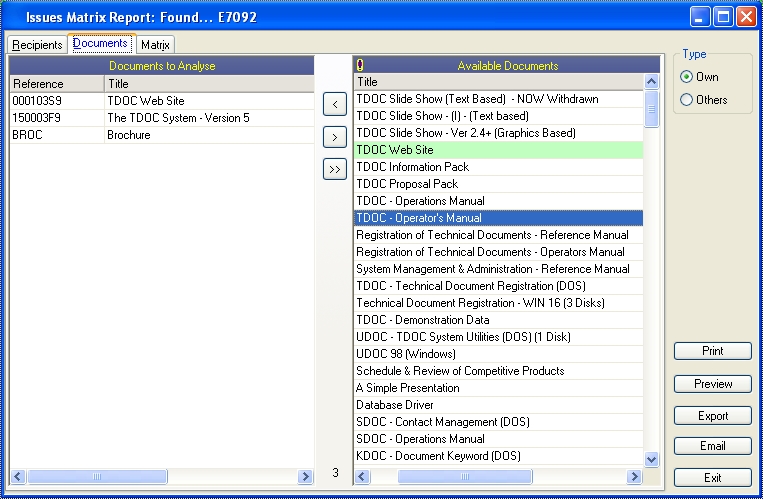Select 'SDOC - Contact Management (DOS)' row
This screenshot has width=763, height=499.
[x=499, y=422]
